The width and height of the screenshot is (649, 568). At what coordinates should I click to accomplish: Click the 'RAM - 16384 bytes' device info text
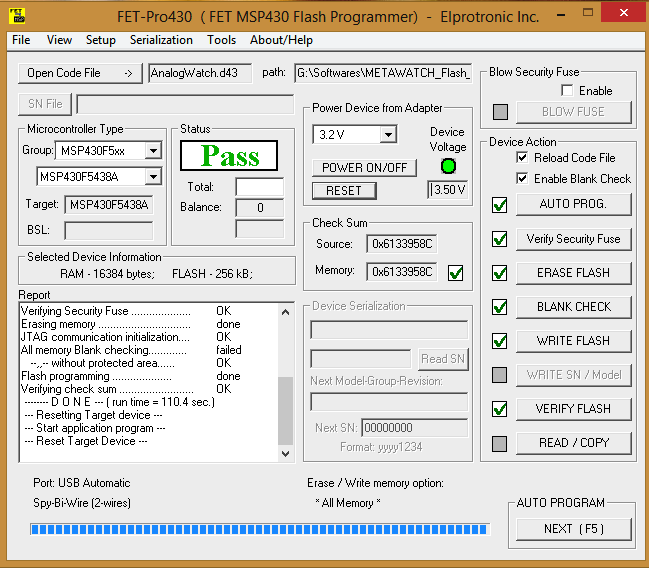107,274
